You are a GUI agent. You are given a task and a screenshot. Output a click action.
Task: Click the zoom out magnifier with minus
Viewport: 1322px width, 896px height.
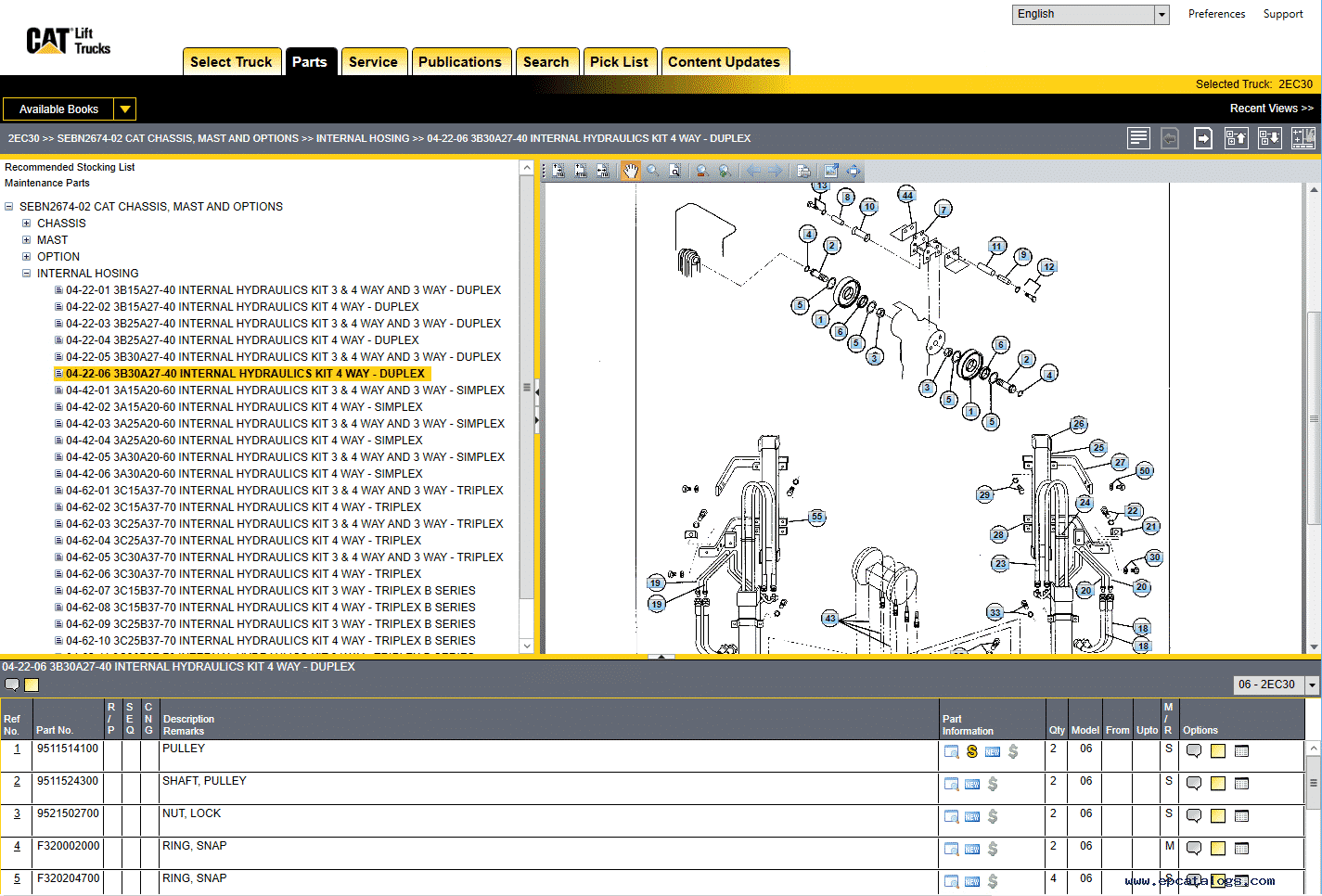click(703, 171)
